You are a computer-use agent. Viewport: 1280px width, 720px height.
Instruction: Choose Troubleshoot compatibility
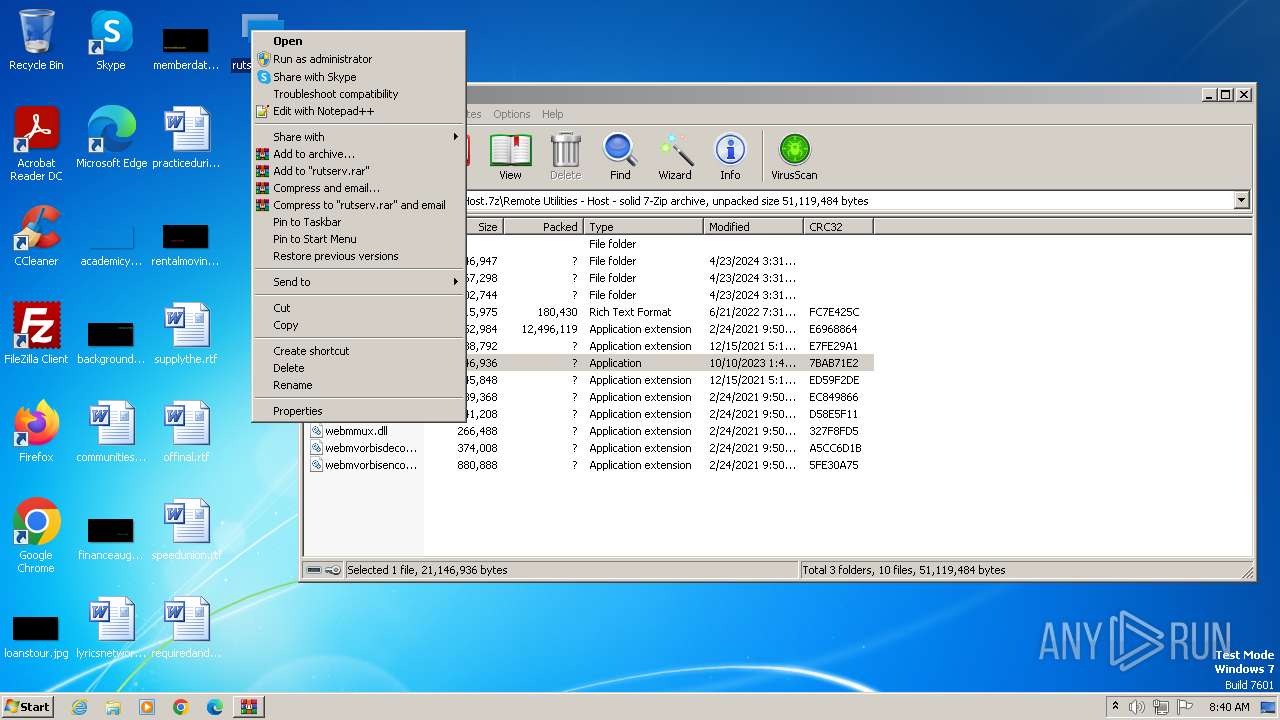click(x=359, y=94)
